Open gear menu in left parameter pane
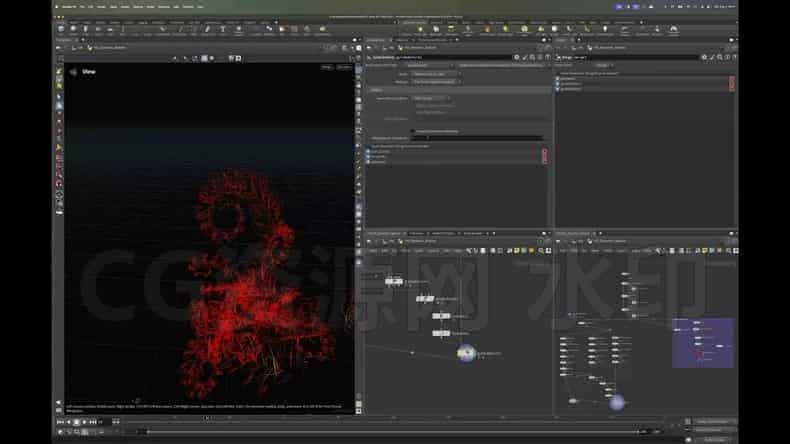Image resolution: width=790 pixels, height=444 pixels. pos(516,57)
